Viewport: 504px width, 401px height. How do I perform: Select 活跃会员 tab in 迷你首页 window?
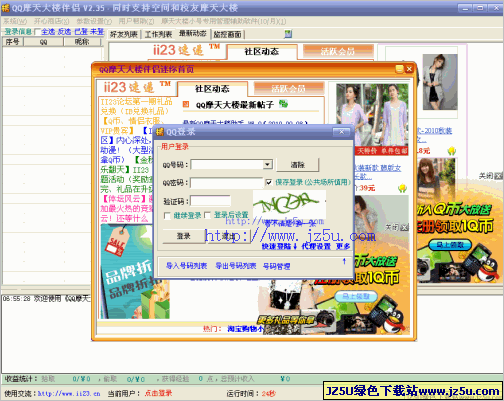pos(288,88)
